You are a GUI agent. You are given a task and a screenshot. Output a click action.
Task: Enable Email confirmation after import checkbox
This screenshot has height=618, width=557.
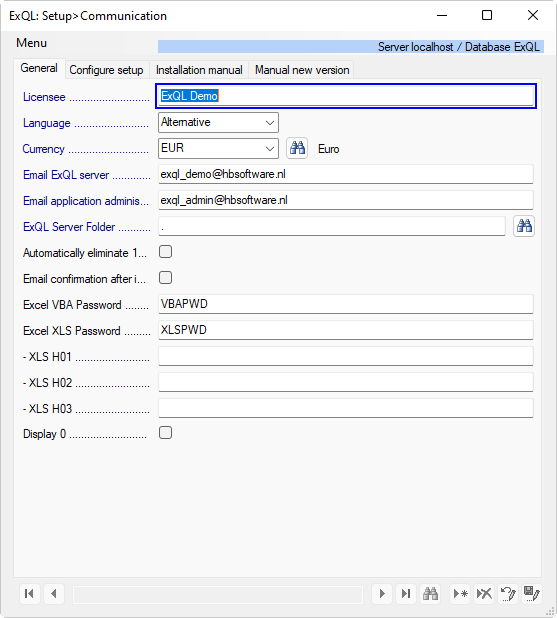166,277
